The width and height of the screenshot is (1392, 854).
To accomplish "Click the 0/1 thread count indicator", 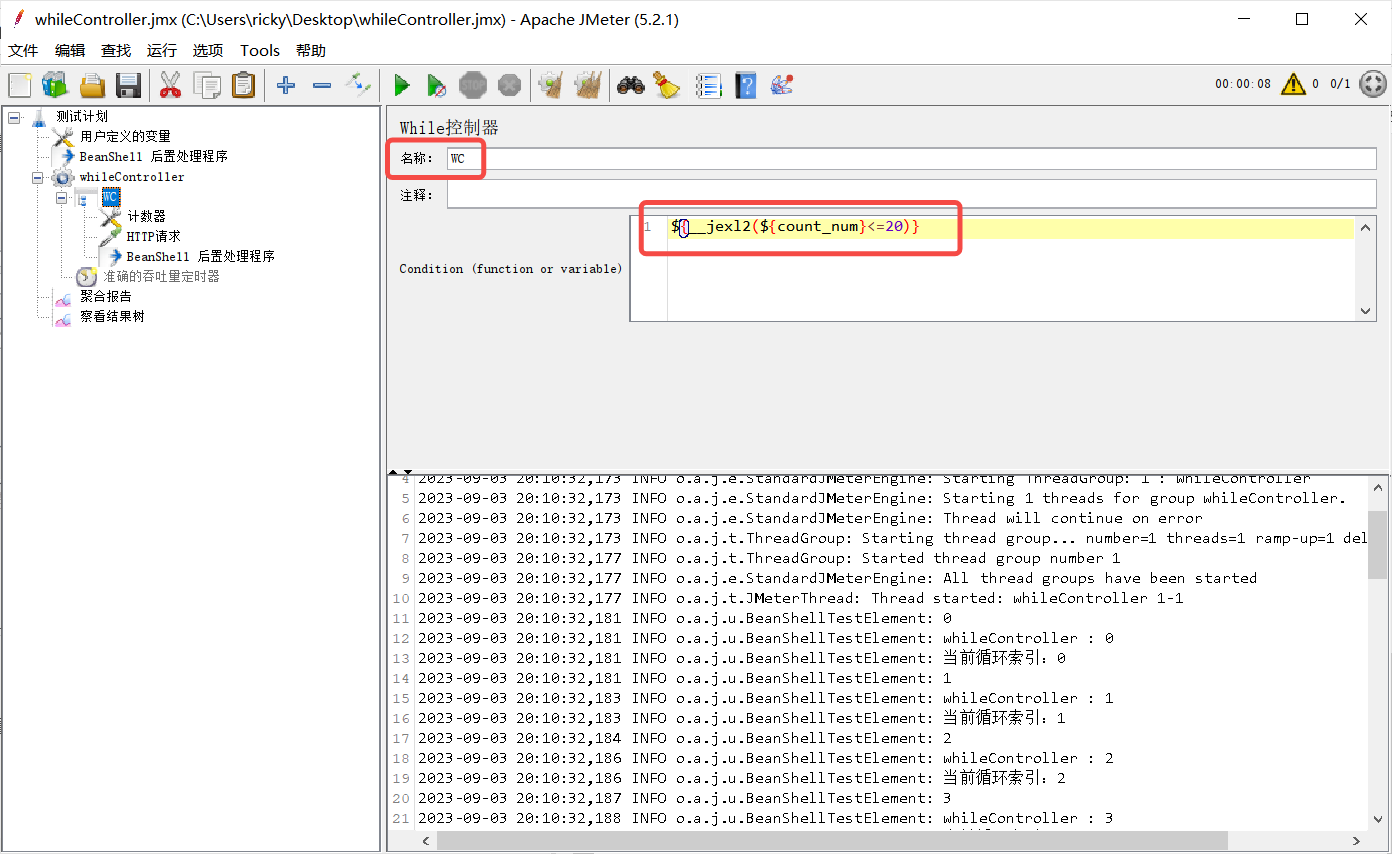I will 1340,84.
